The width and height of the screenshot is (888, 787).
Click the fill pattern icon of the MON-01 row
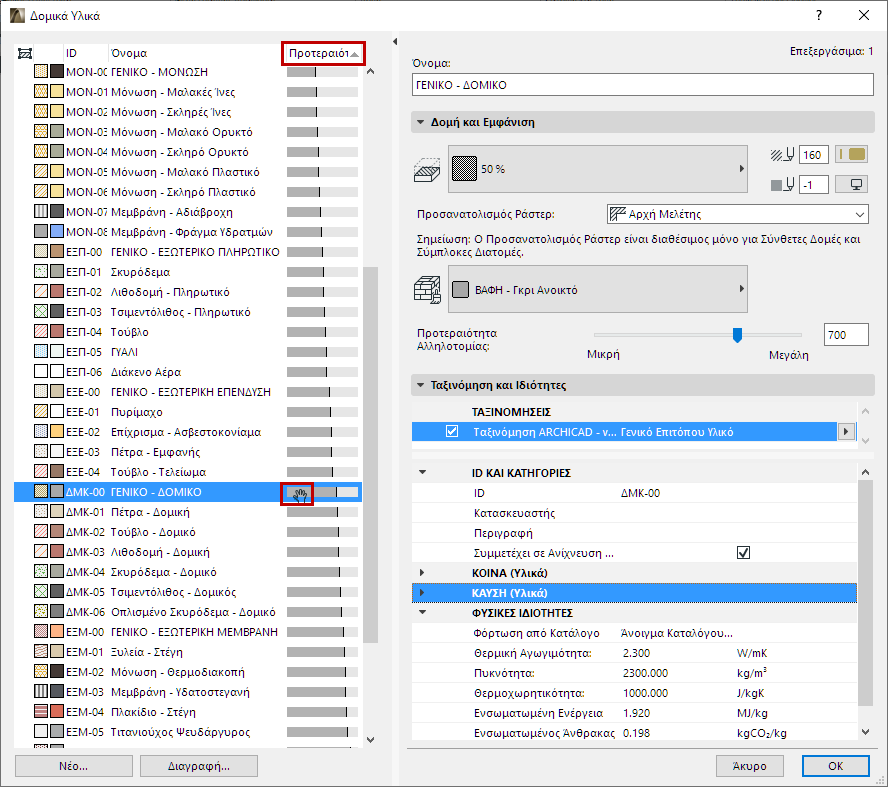point(41,92)
